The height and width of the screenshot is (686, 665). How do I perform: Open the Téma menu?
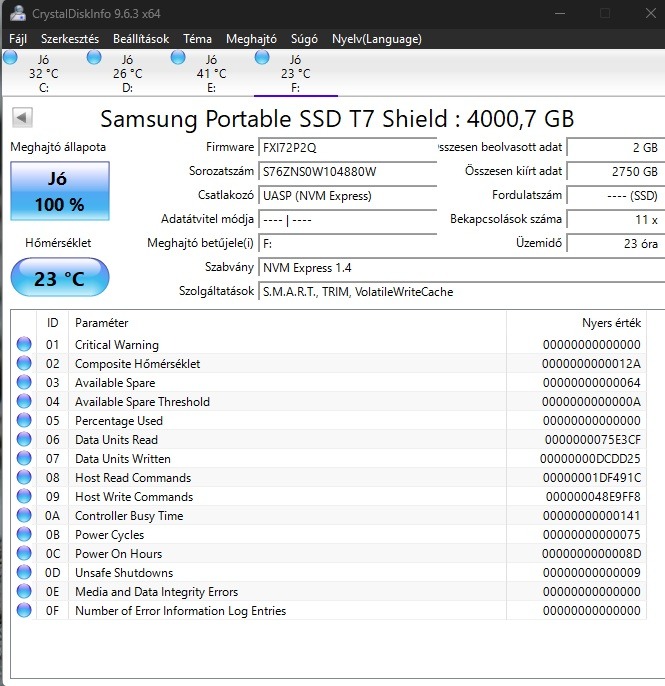[x=197, y=39]
